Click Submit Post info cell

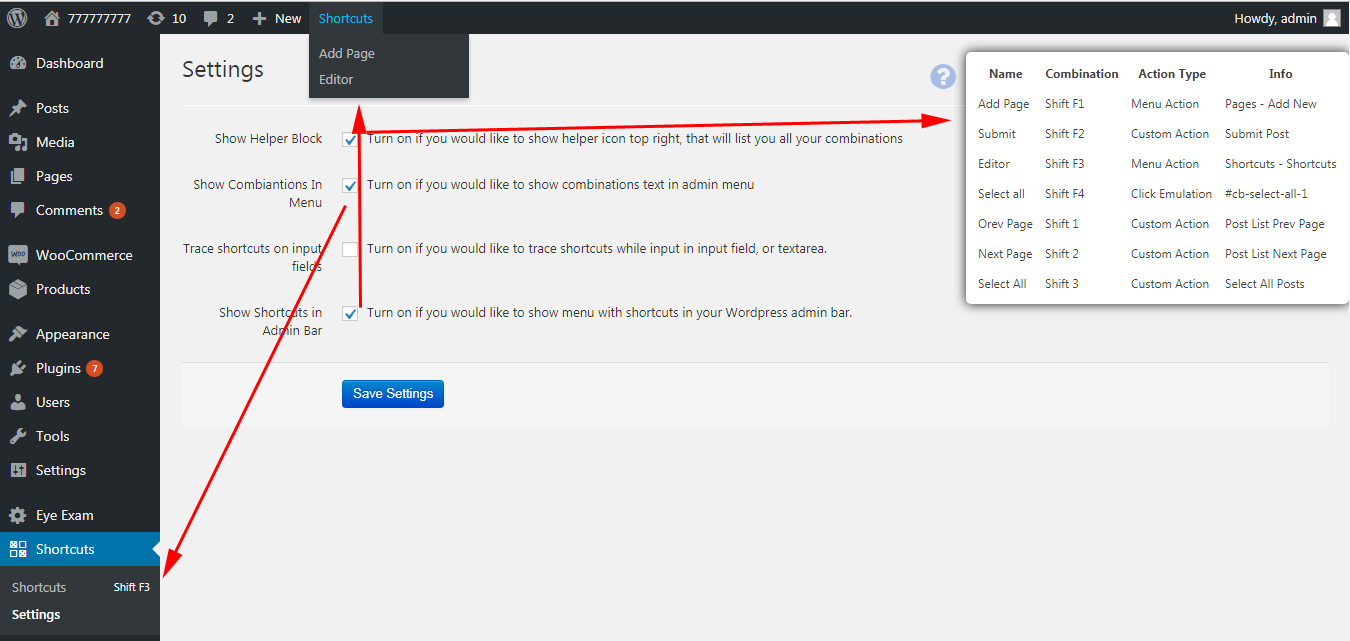pos(1257,134)
